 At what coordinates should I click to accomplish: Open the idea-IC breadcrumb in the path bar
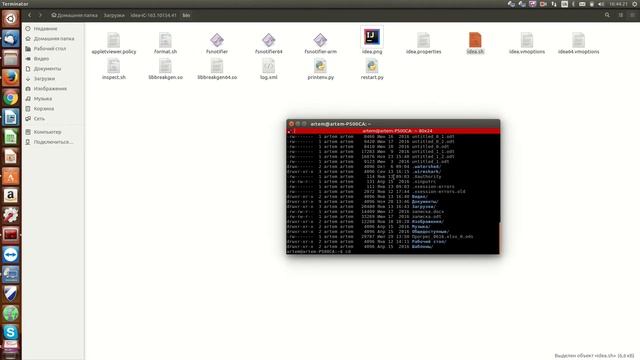[153, 15]
